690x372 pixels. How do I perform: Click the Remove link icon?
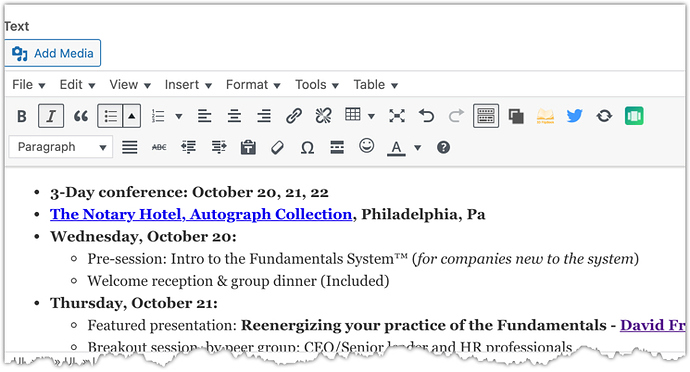click(323, 116)
